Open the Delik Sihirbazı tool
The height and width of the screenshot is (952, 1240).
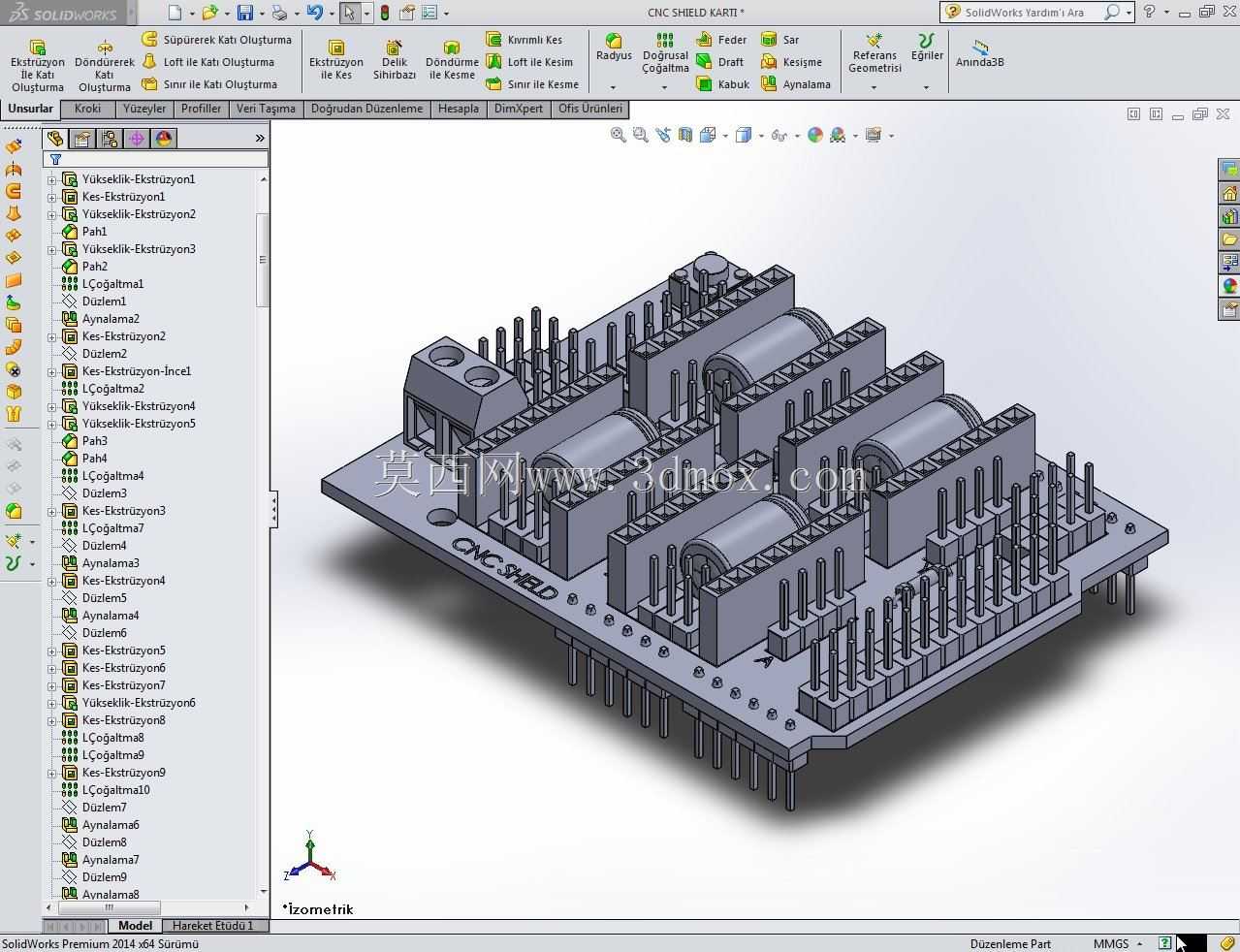point(395,60)
